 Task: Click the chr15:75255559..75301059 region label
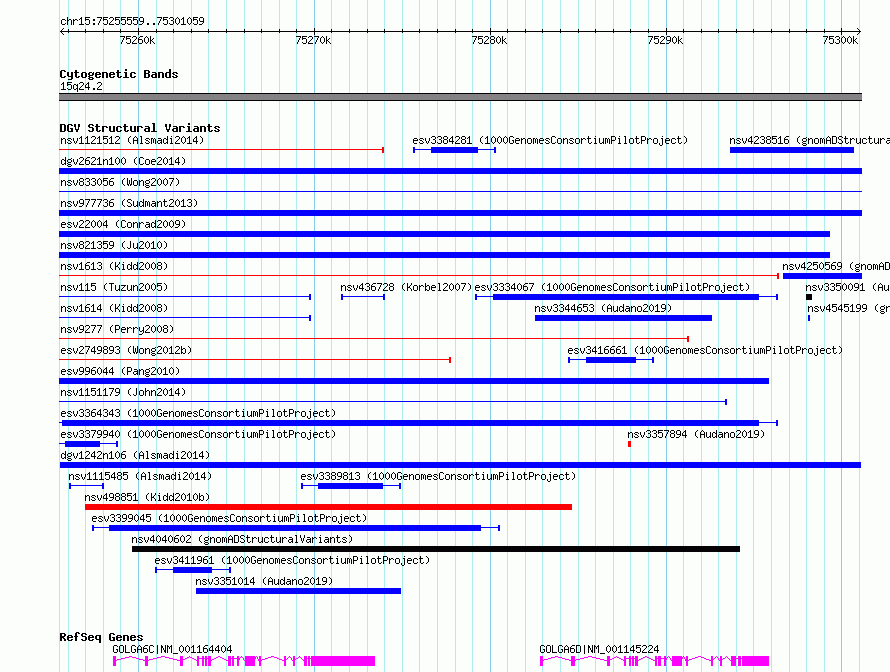click(x=132, y=21)
